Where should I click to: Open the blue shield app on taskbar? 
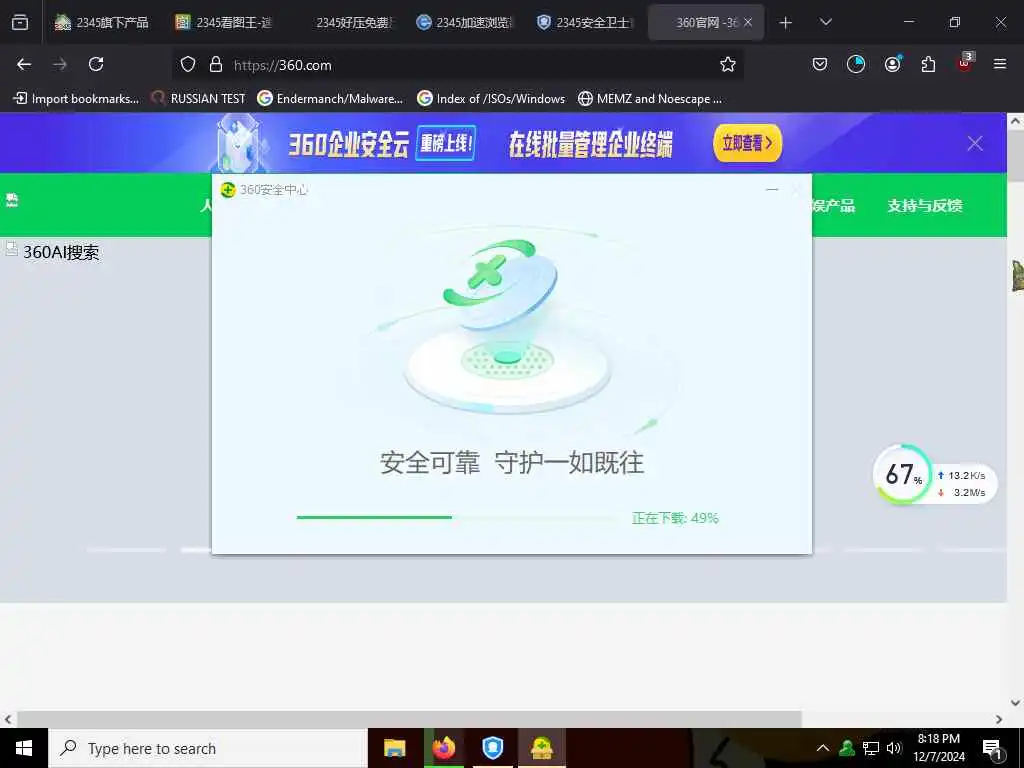pos(492,748)
